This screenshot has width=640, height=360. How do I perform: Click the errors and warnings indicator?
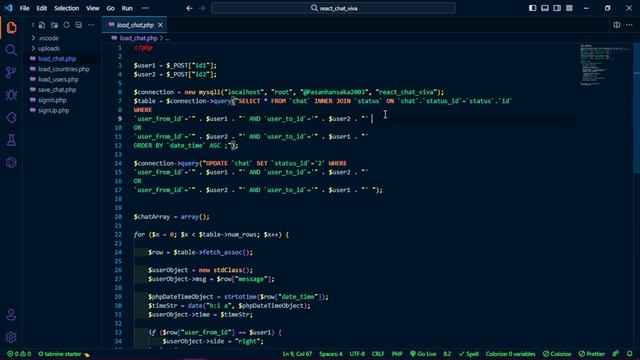(19, 353)
